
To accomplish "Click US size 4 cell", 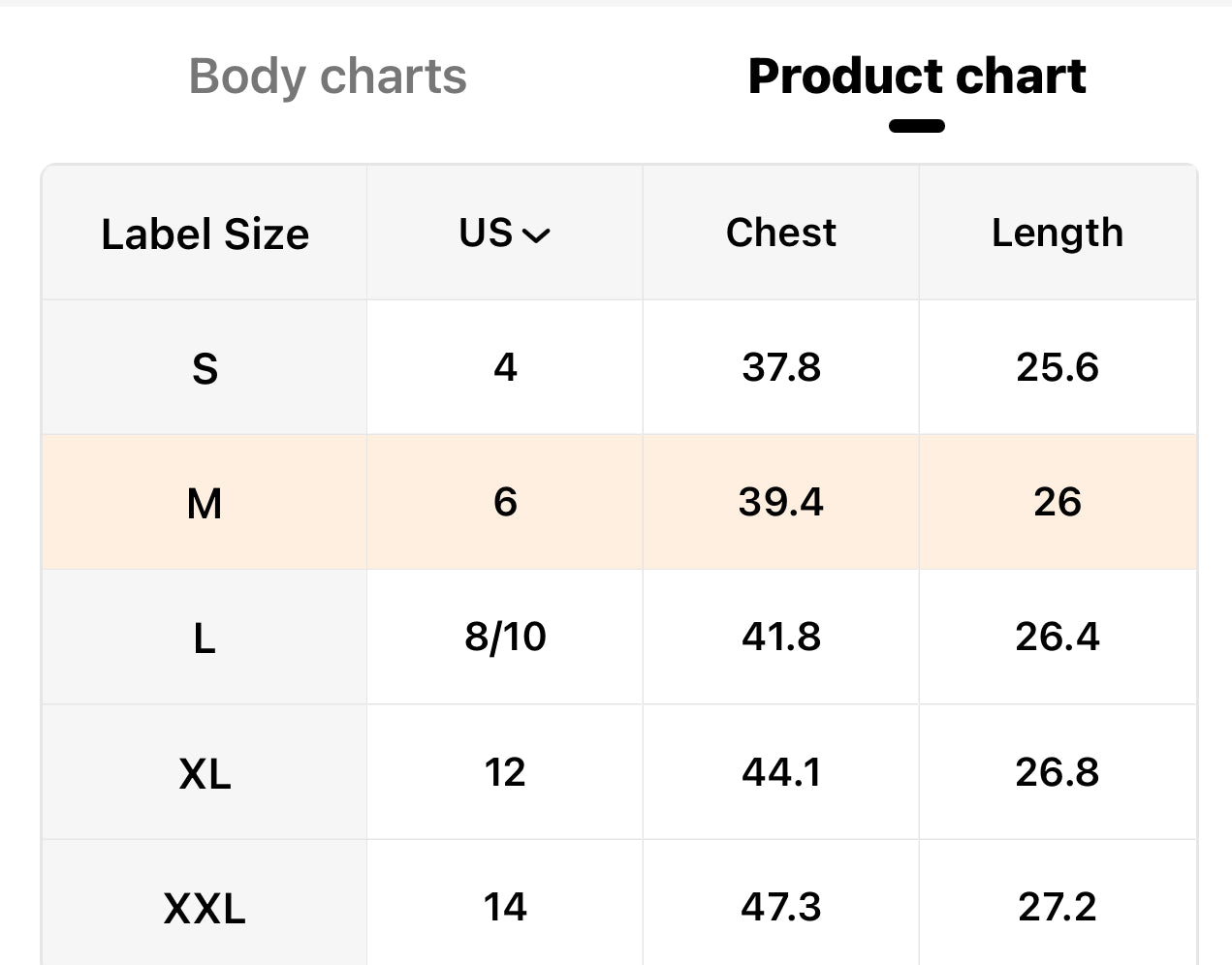I will click(505, 367).
